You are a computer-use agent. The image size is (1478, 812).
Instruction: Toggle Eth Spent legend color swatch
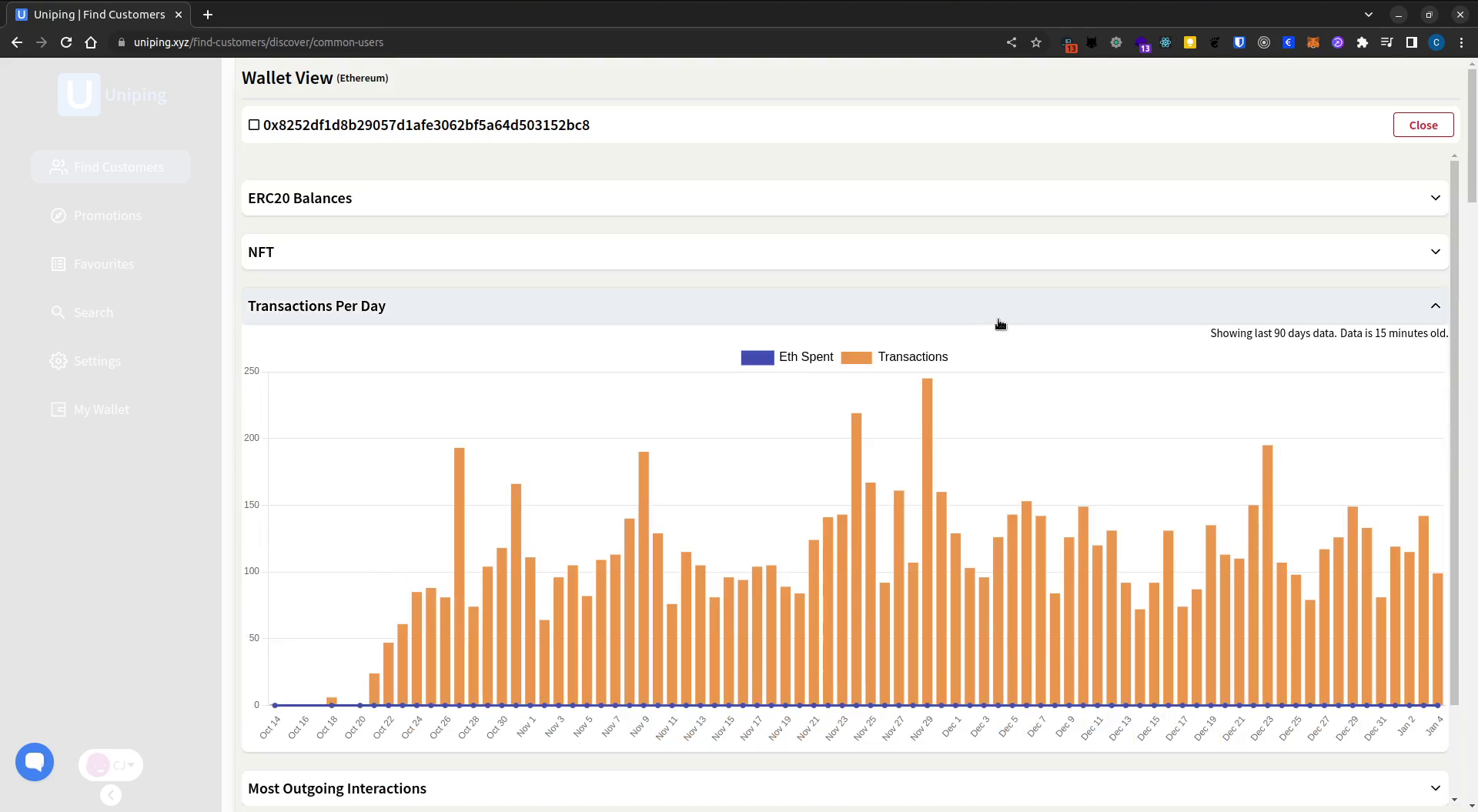pyautogui.click(x=757, y=357)
